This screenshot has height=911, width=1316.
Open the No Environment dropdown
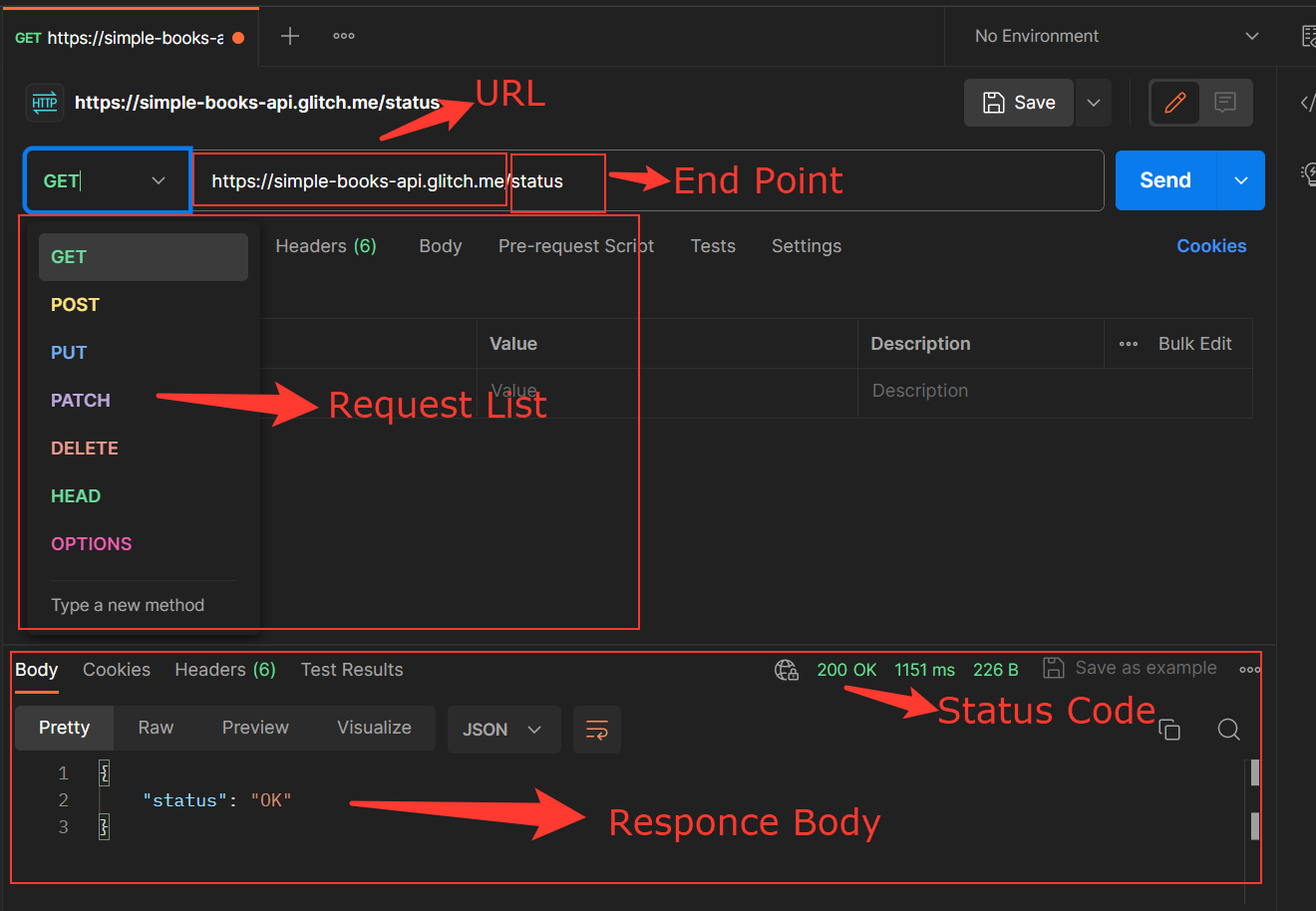1117,37
